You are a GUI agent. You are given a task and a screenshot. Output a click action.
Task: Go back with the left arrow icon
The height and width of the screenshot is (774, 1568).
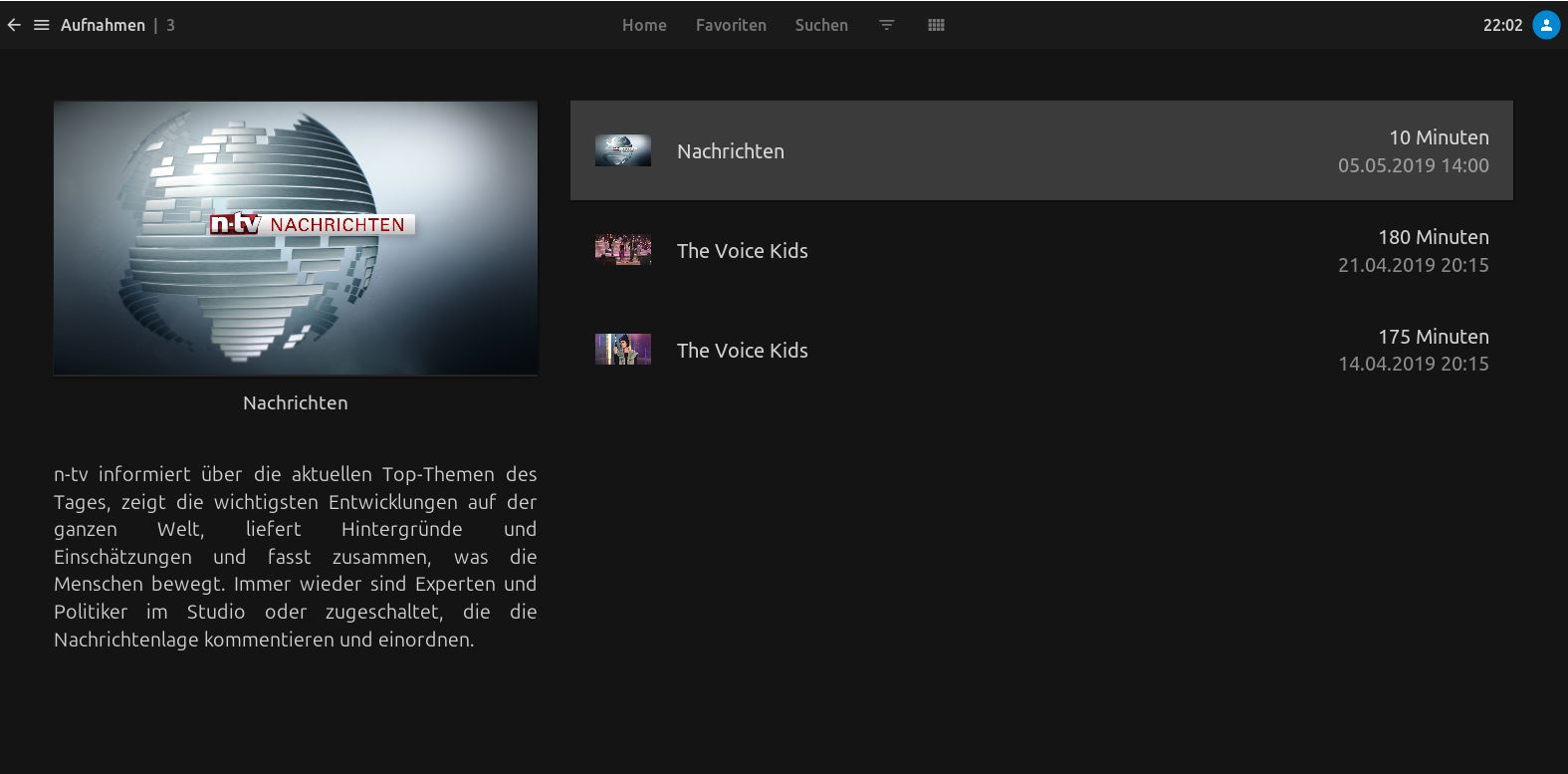[x=14, y=25]
